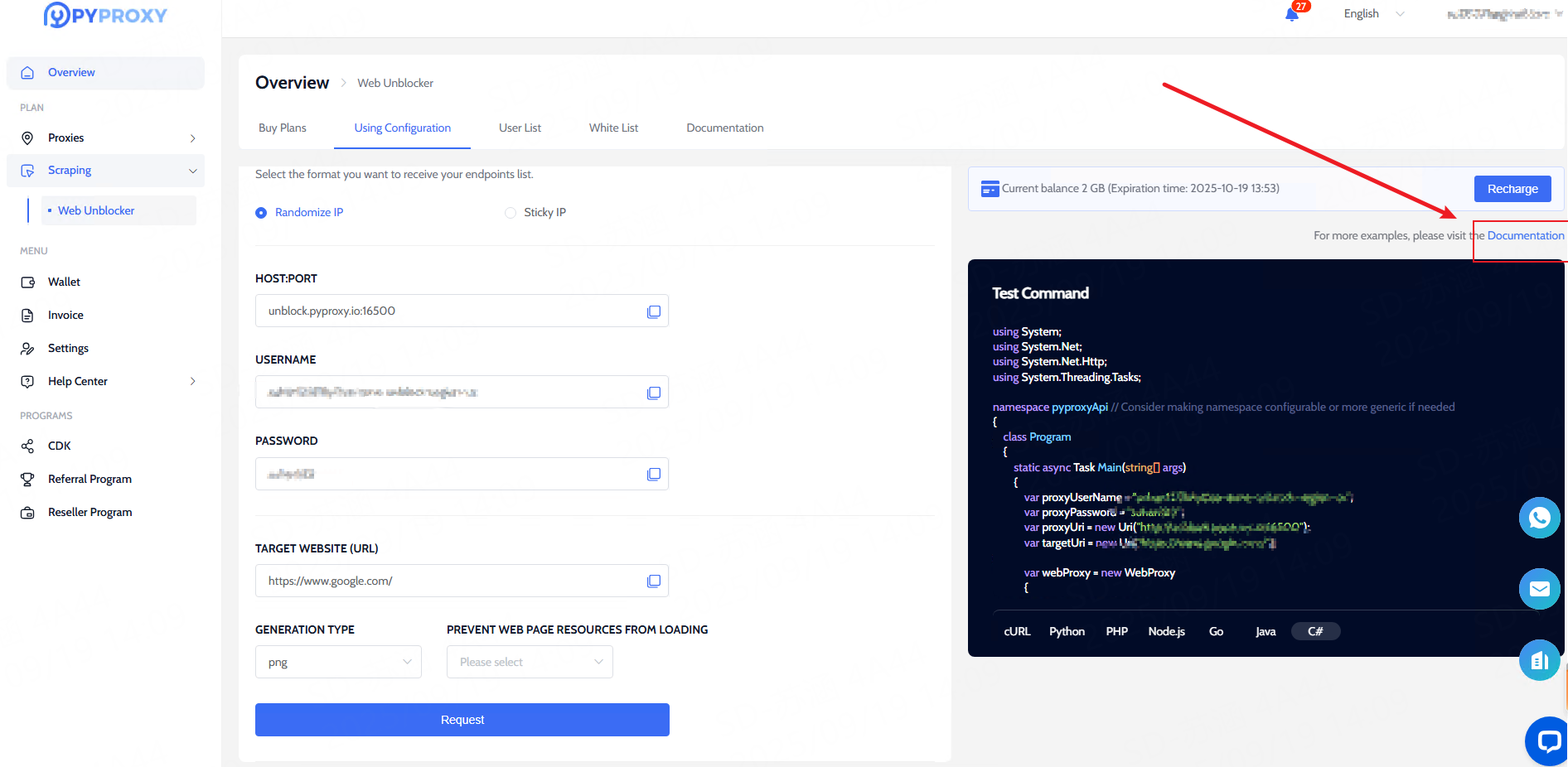Viewport: 1568px width, 767px height.
Task: Expand the Proxies submenu
Action: tap(192, 138)
